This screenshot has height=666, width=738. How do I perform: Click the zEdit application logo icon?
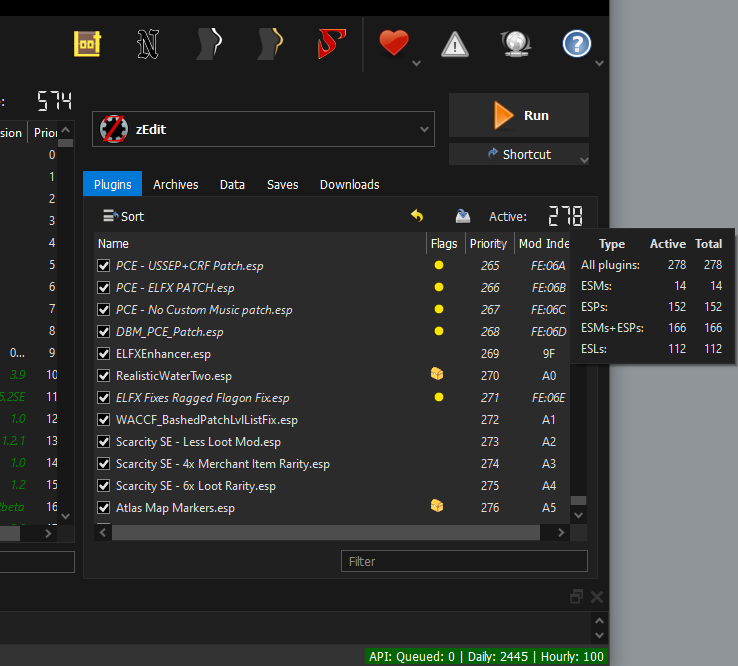pos(113,129)
